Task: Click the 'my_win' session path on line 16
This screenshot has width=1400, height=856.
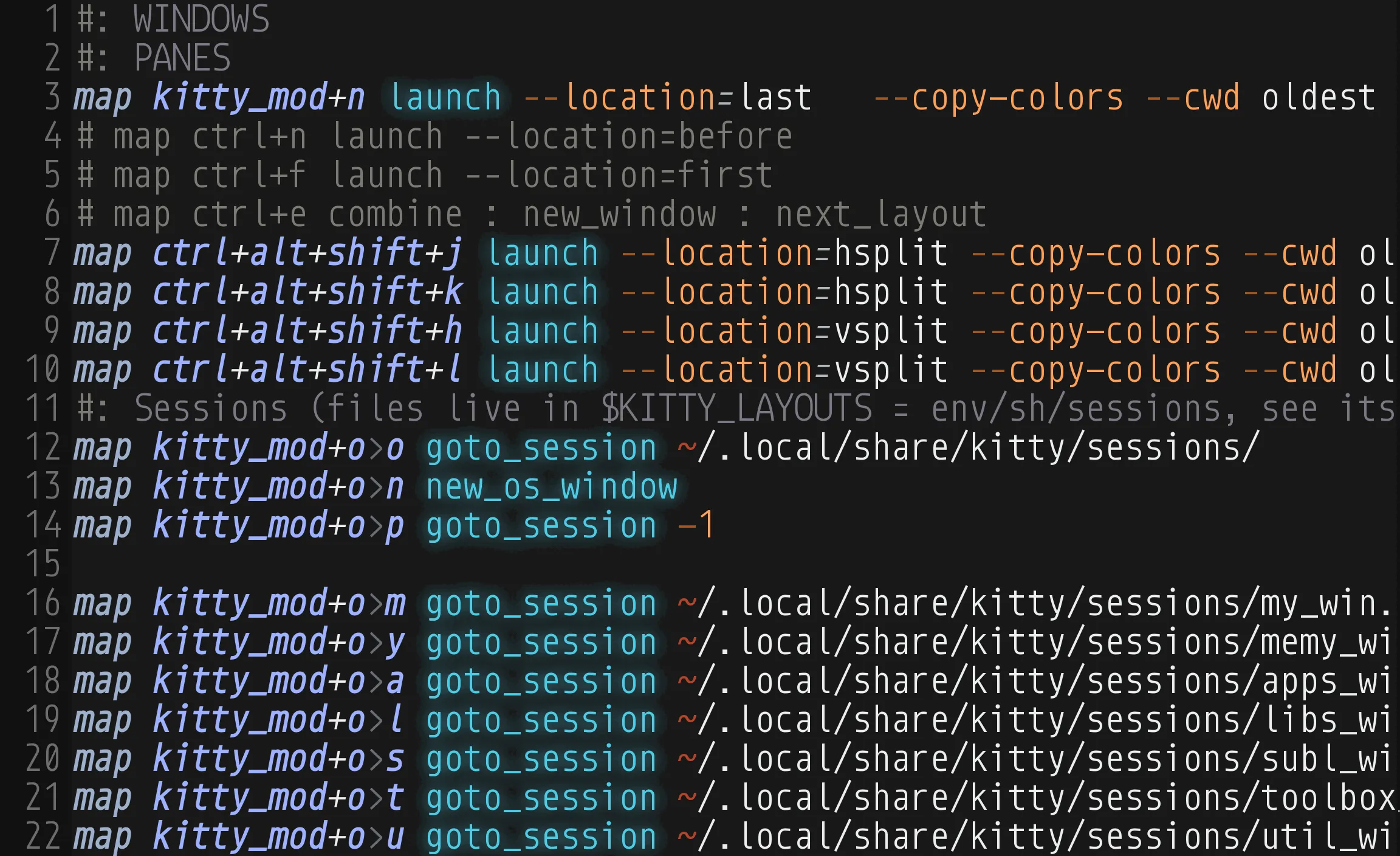Action: [x=1035, y=603]
